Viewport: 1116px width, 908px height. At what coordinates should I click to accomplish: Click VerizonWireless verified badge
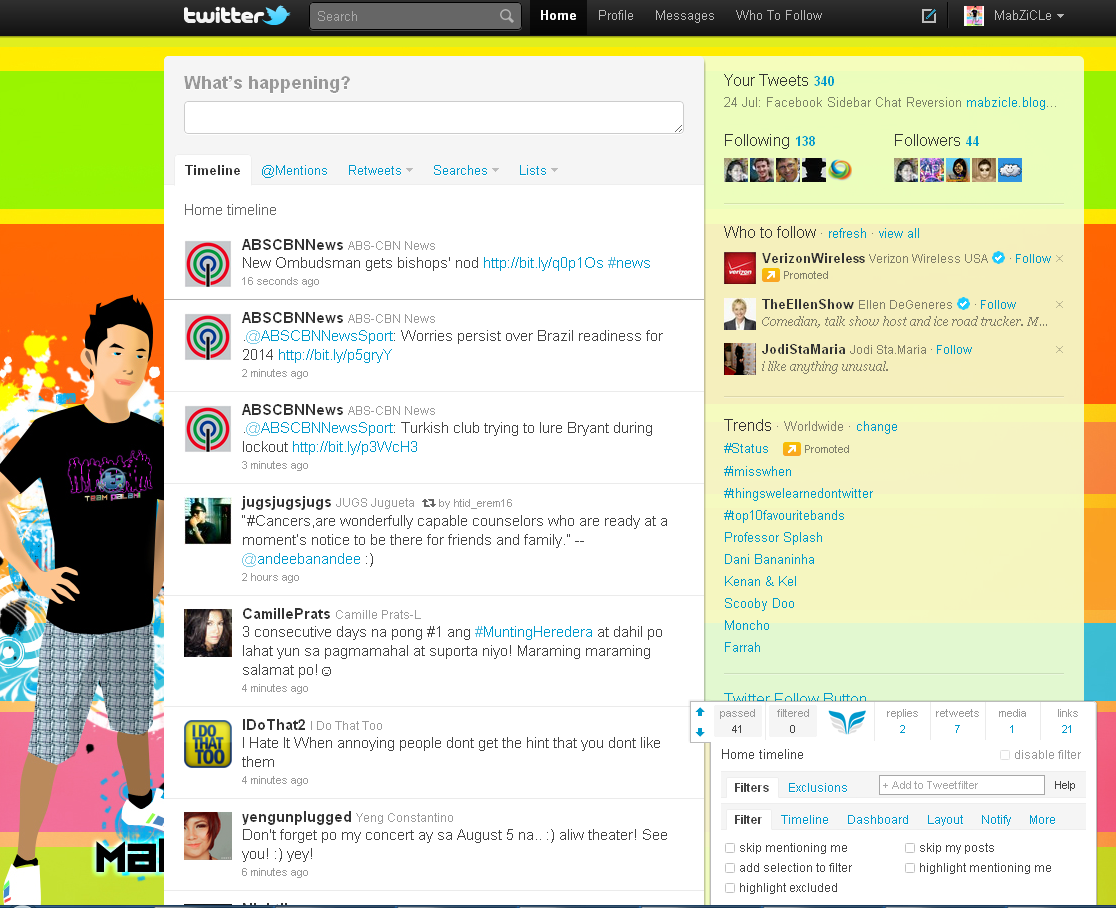coord(999,258)
